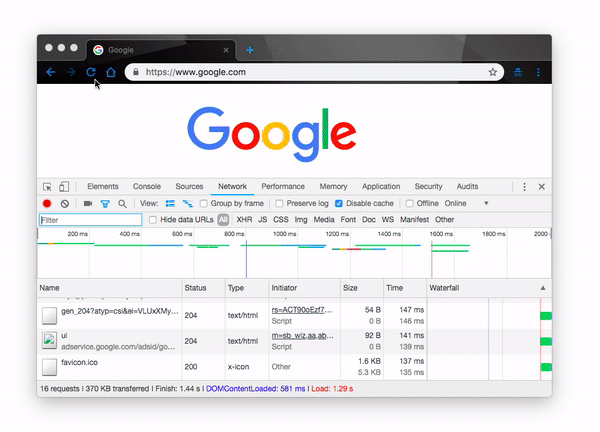The image size is (600, 432).
Task: Sort requests by the Time column
Action: (x=405, y=288)
